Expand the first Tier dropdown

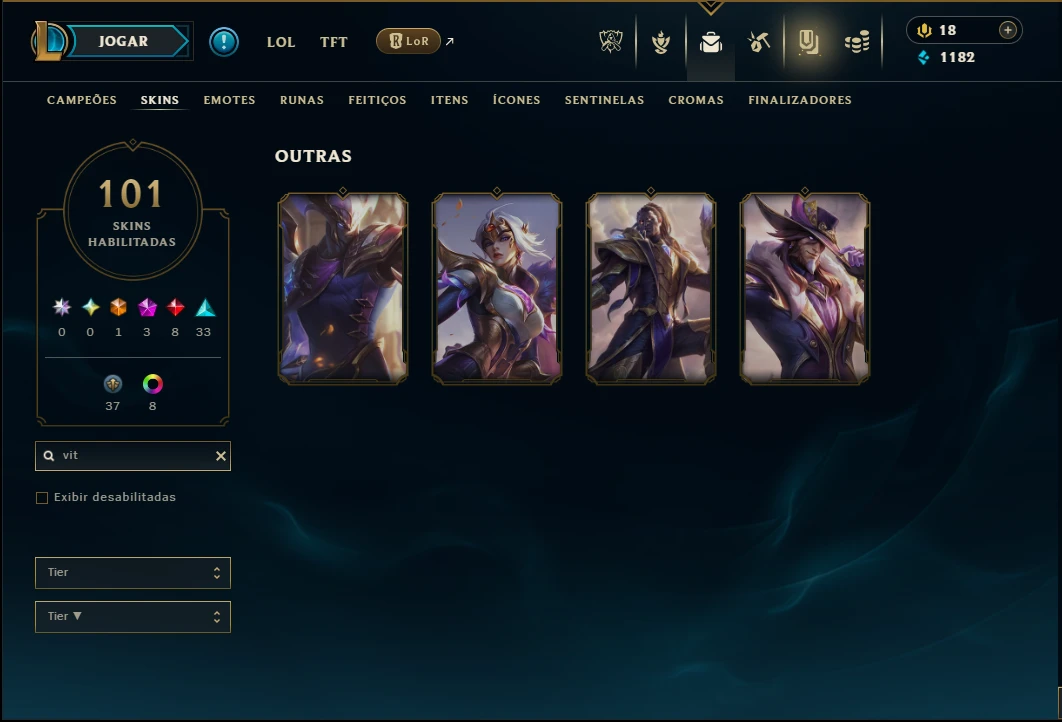[x=133, y=573]
